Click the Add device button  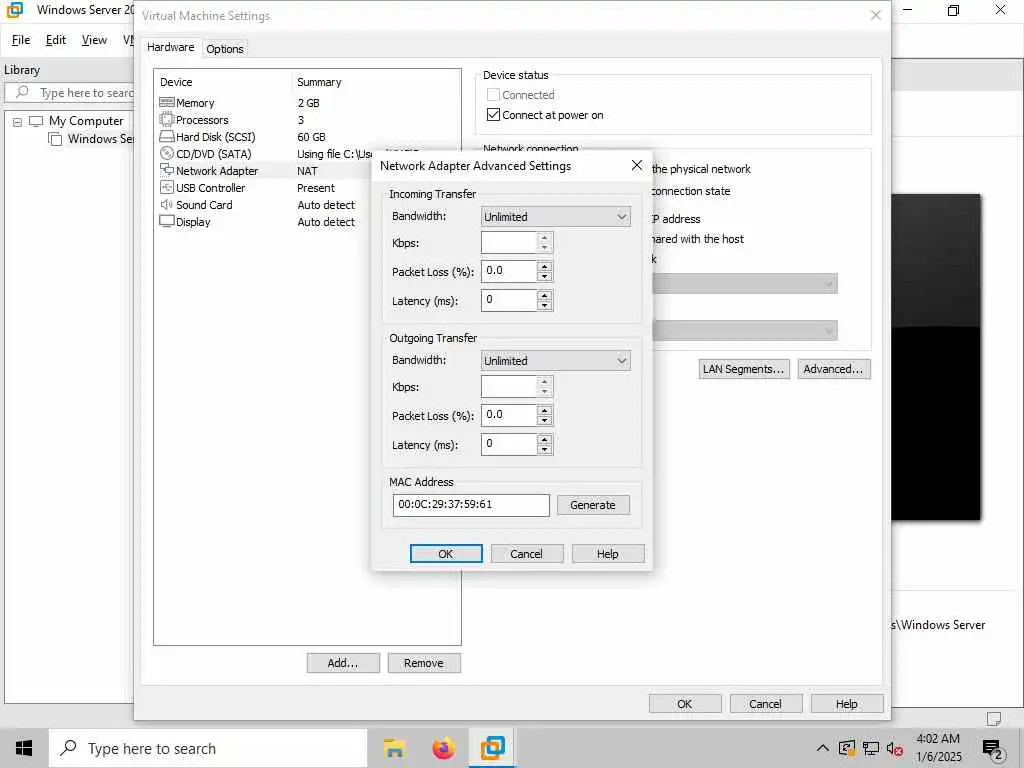[x=343, y=663]
